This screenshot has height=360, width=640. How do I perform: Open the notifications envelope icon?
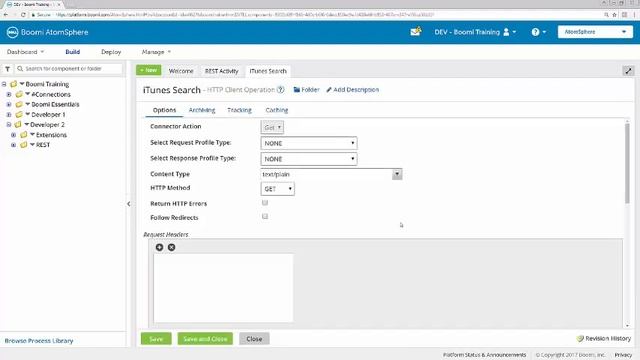[416, 31]
